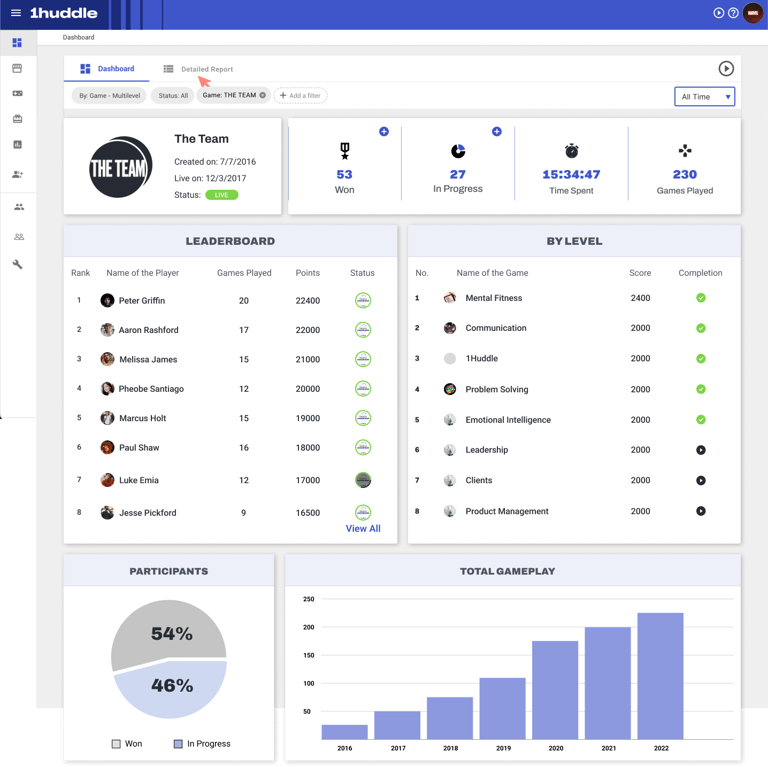
Task: Click Clients completion play icon
Action: (x=701, y=480)
